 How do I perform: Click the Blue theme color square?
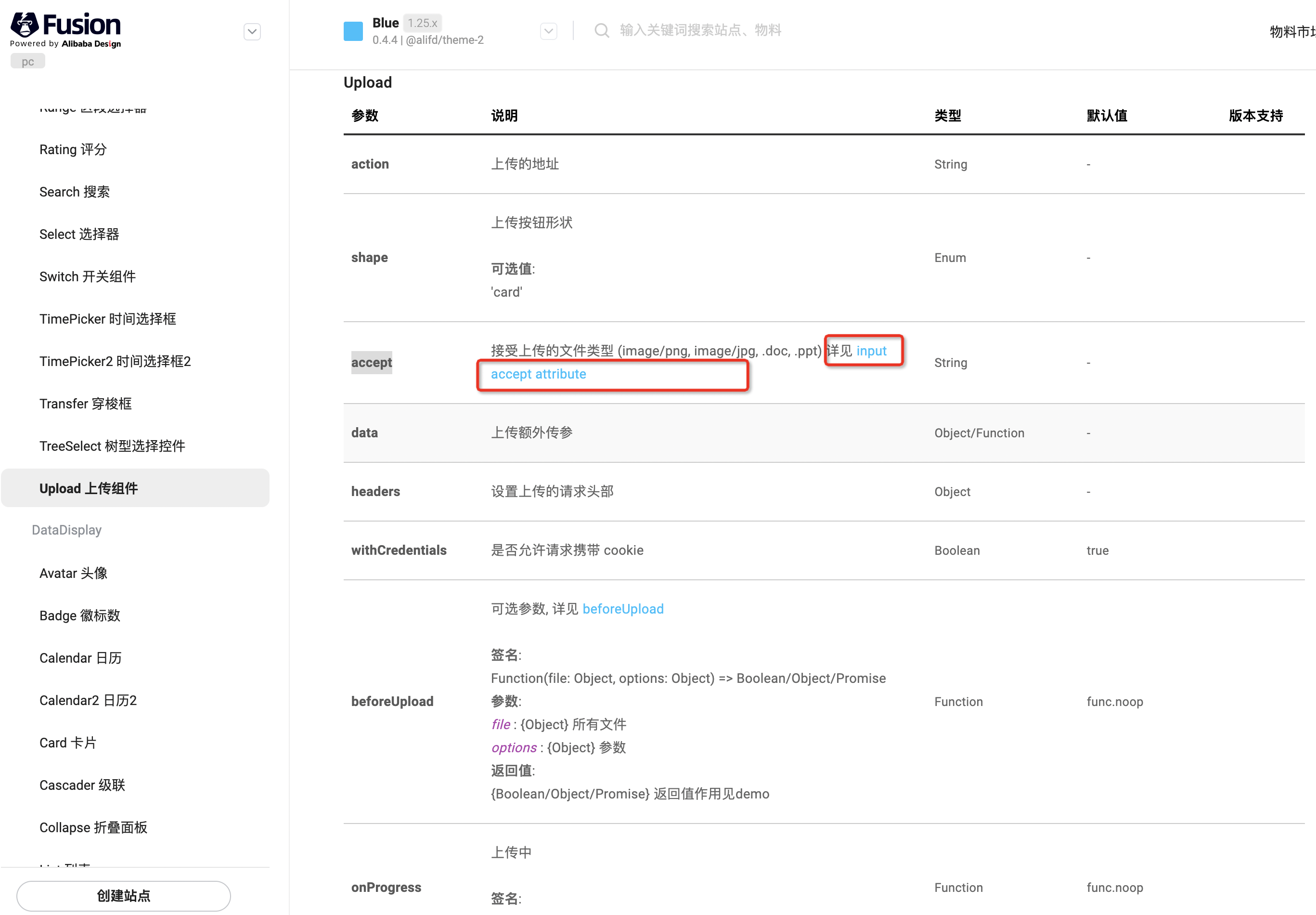[x=353, y=31]
